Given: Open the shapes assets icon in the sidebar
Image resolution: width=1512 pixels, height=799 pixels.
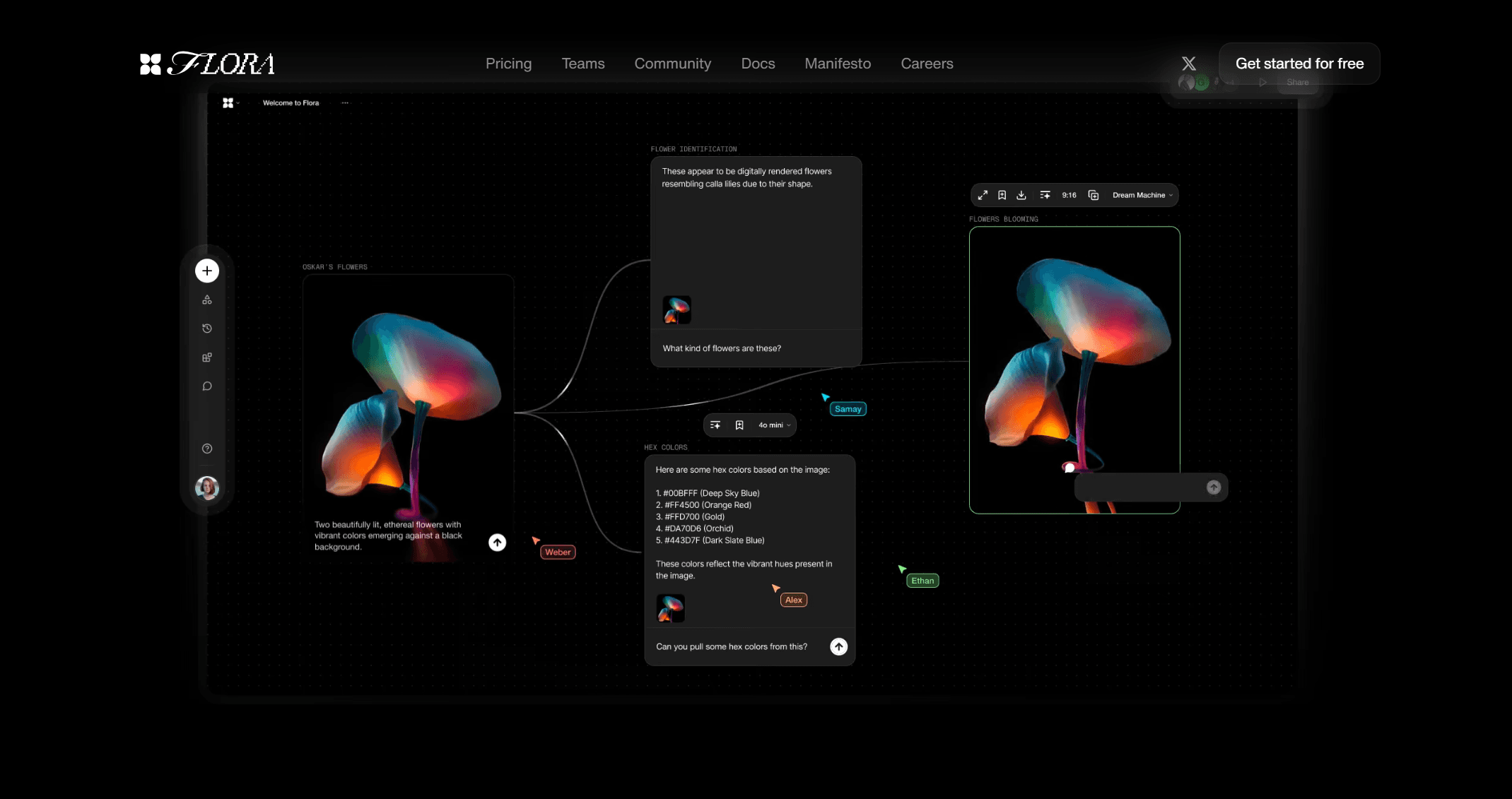Looking at the screenshot, I should click(207, 300).
